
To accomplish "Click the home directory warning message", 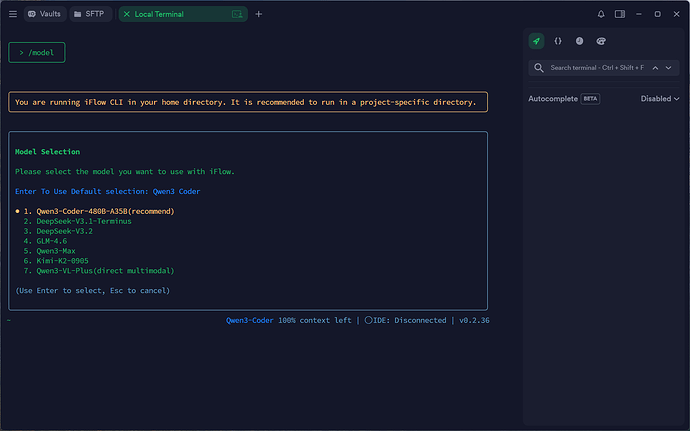I will [x=248, y=102].
